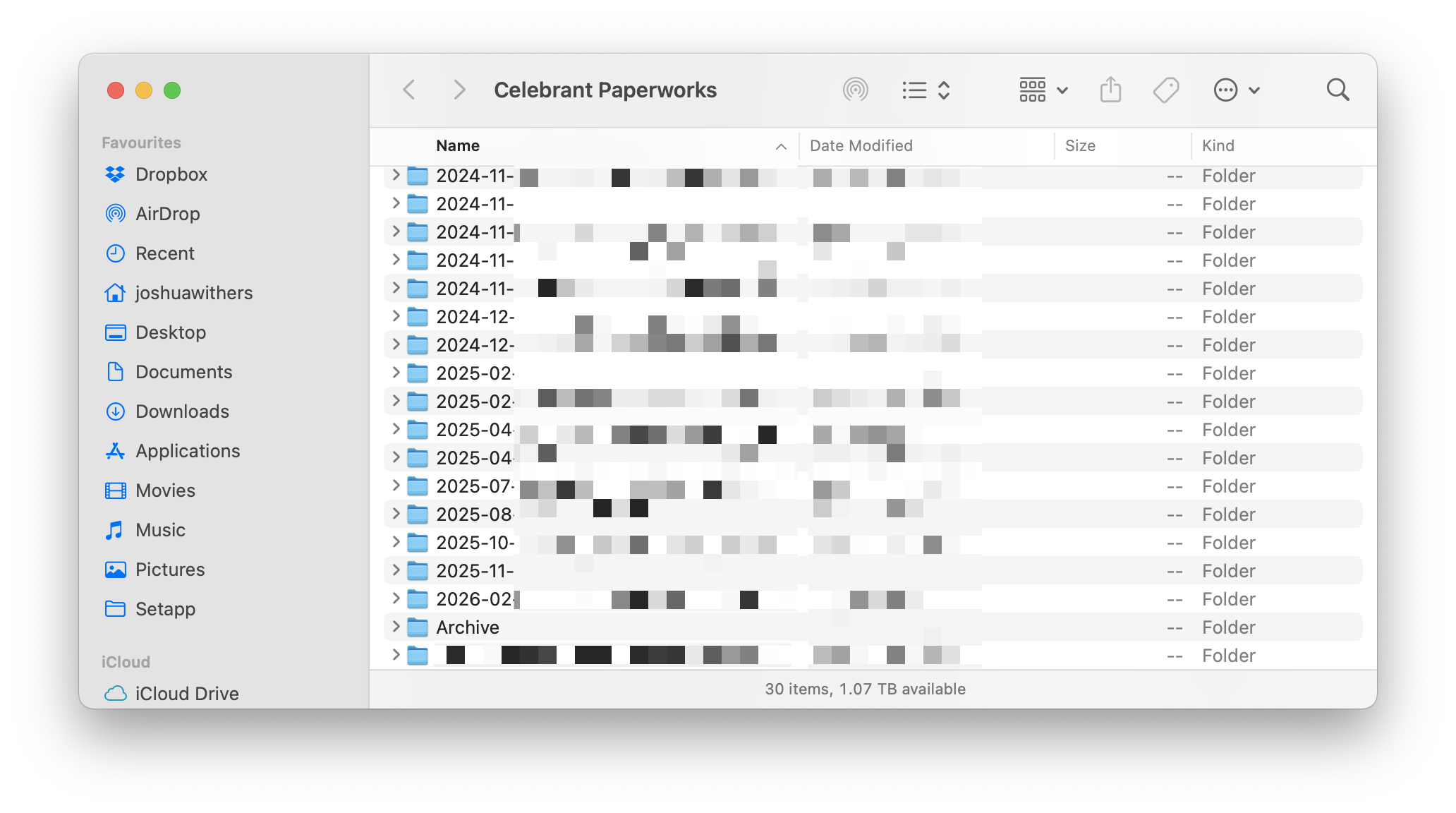1456x813 pixels.
Task: Open Applications in the sidebar
Action: pyautogui.click(x=188, y=451)
